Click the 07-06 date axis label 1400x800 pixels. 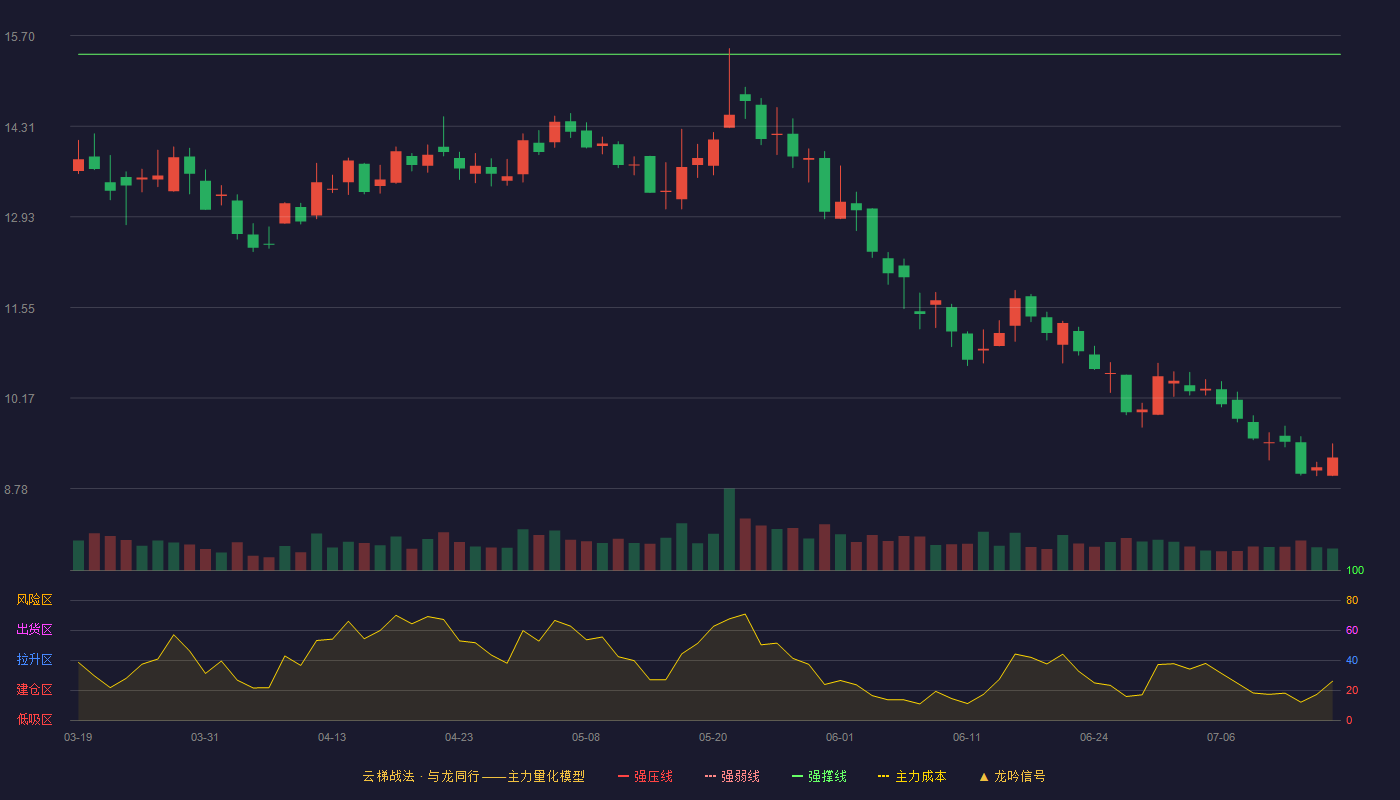(x=1221, y=737)
